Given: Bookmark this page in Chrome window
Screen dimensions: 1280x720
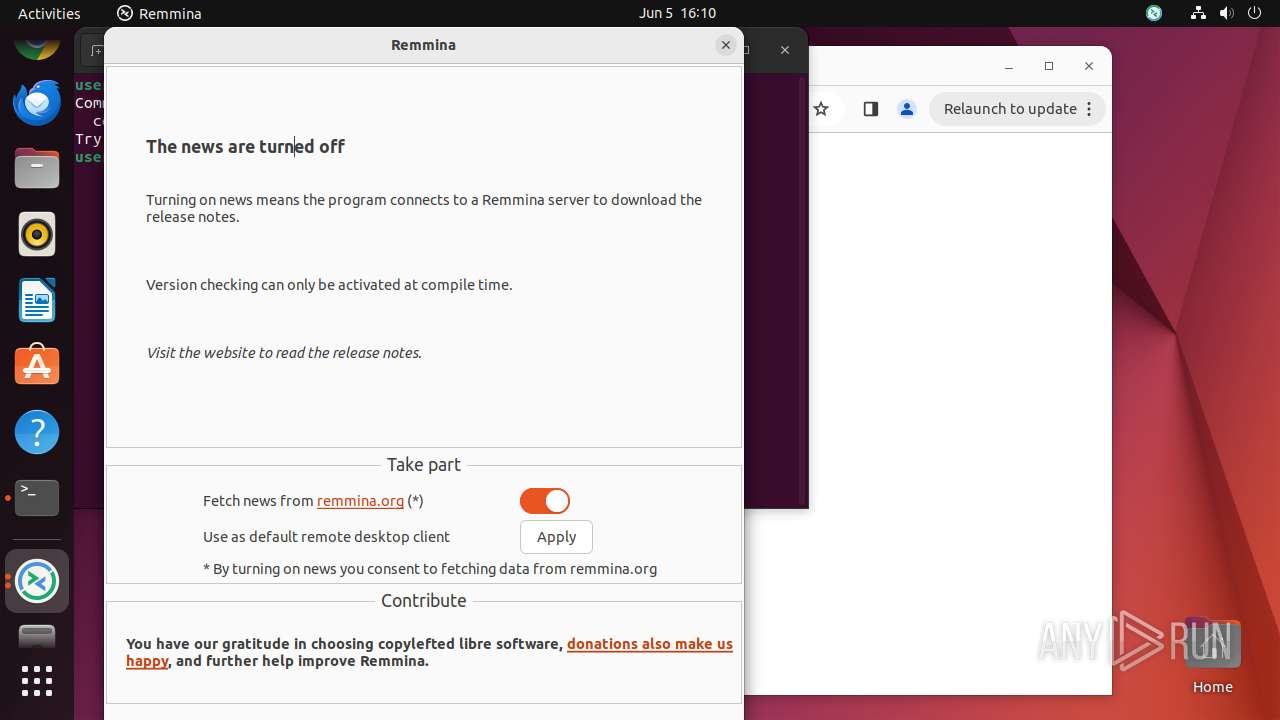Looking at the screenshot, I should point(821,109).
